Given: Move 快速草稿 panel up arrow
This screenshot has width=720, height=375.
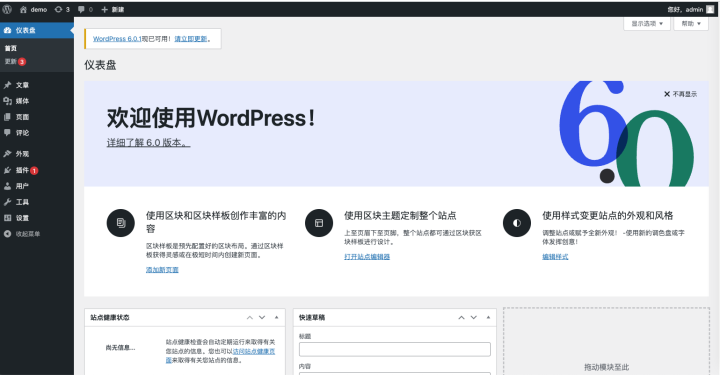Looking at the screenshot, I should (461, 318).
